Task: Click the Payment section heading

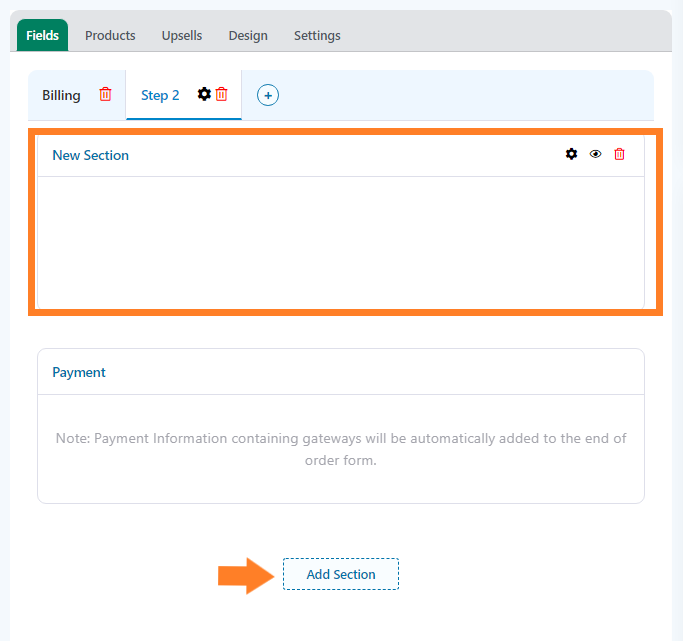Action: tap(79, 372)
